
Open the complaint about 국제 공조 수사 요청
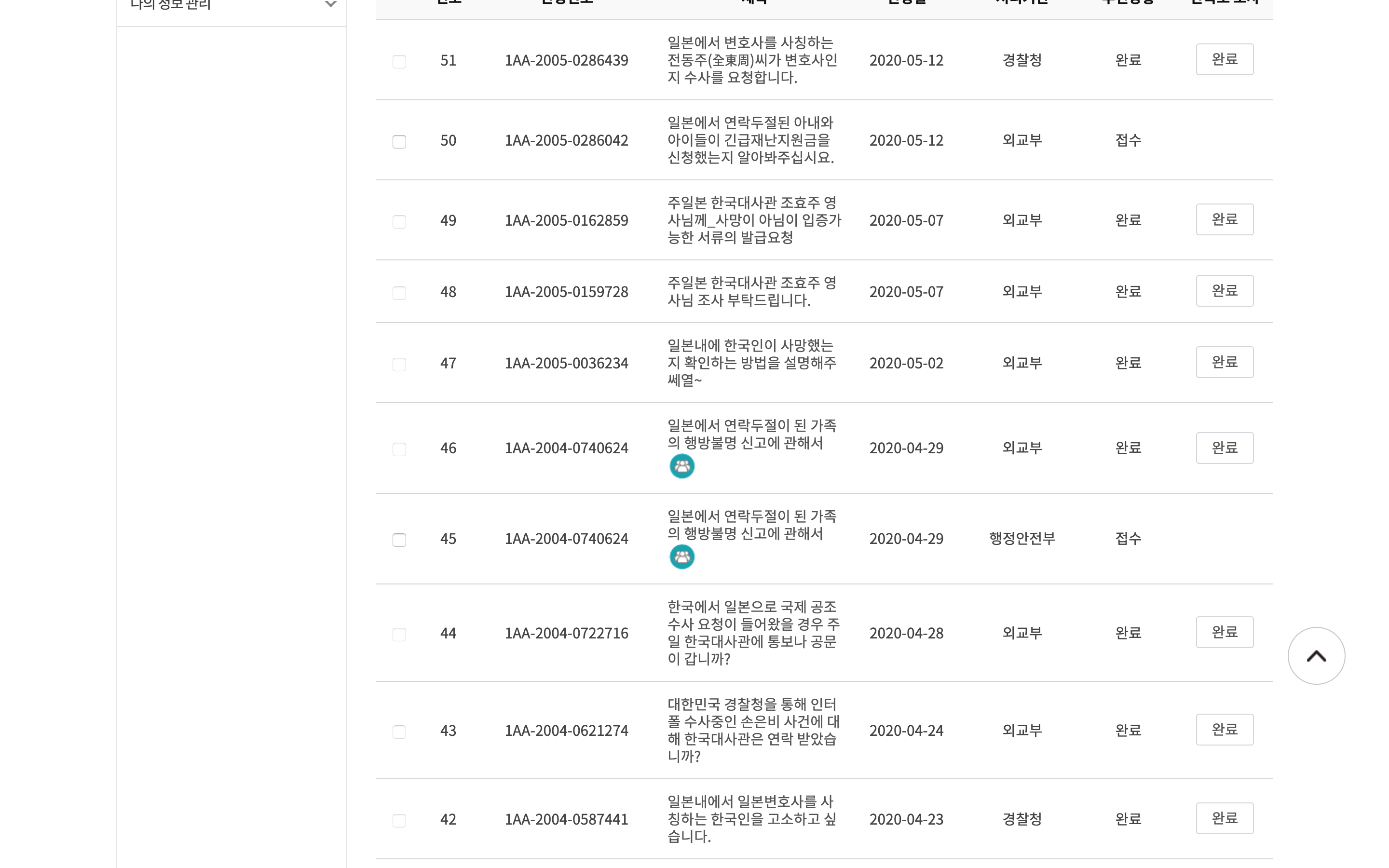(x=754, y=633)
